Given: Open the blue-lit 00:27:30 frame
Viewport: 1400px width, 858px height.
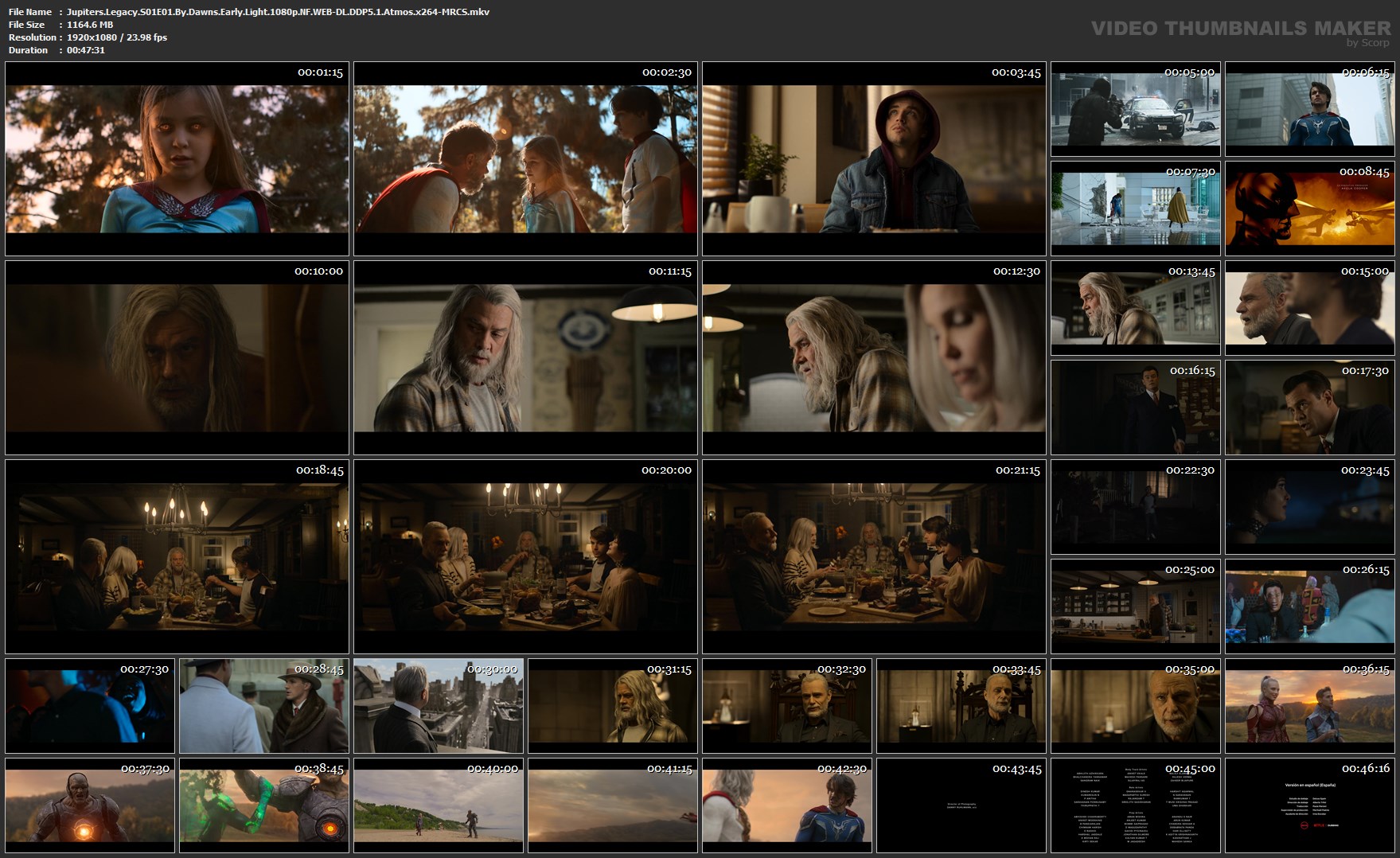Looking at the screenshot, I should (90, 706).
